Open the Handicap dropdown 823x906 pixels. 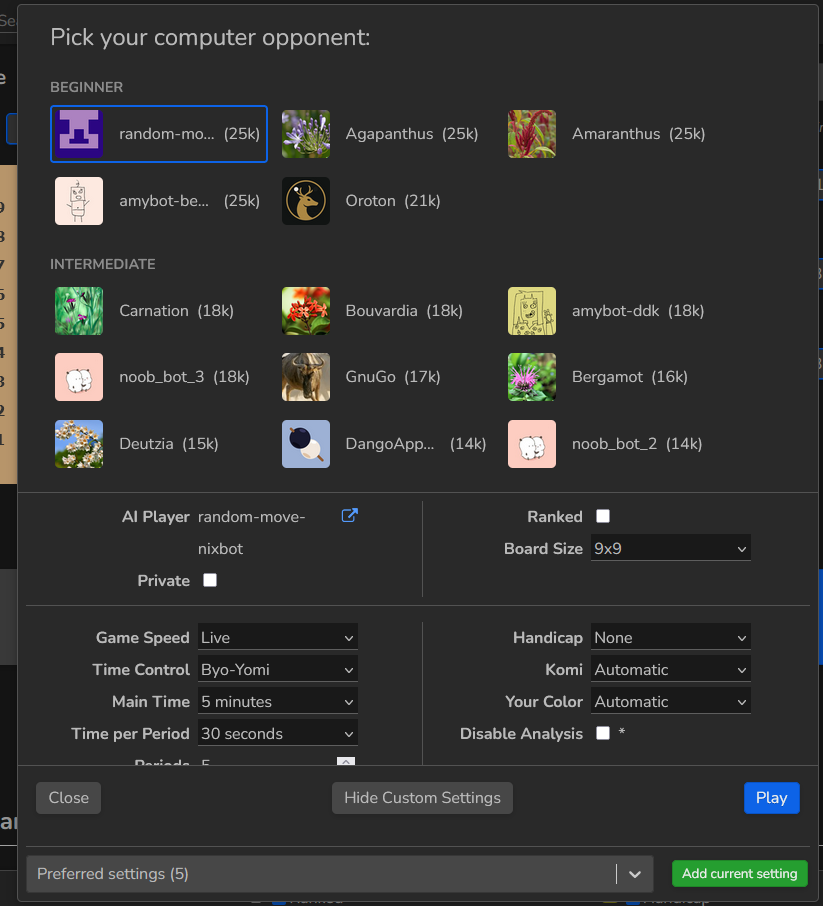click(670, 638)
